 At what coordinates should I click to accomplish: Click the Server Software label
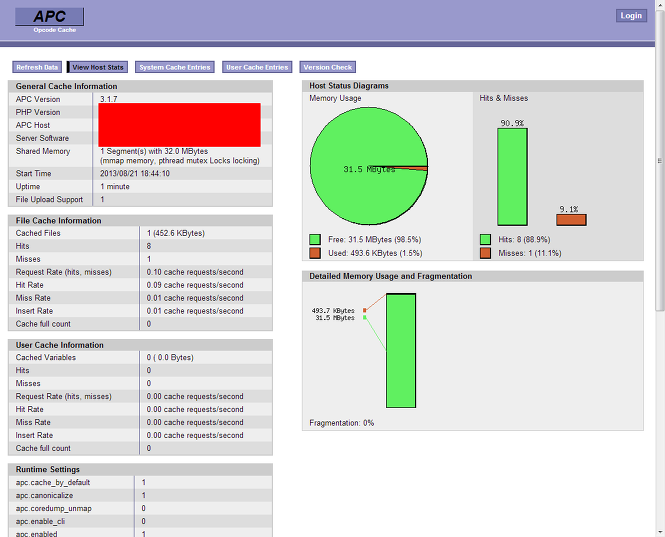tap(42, 138)
